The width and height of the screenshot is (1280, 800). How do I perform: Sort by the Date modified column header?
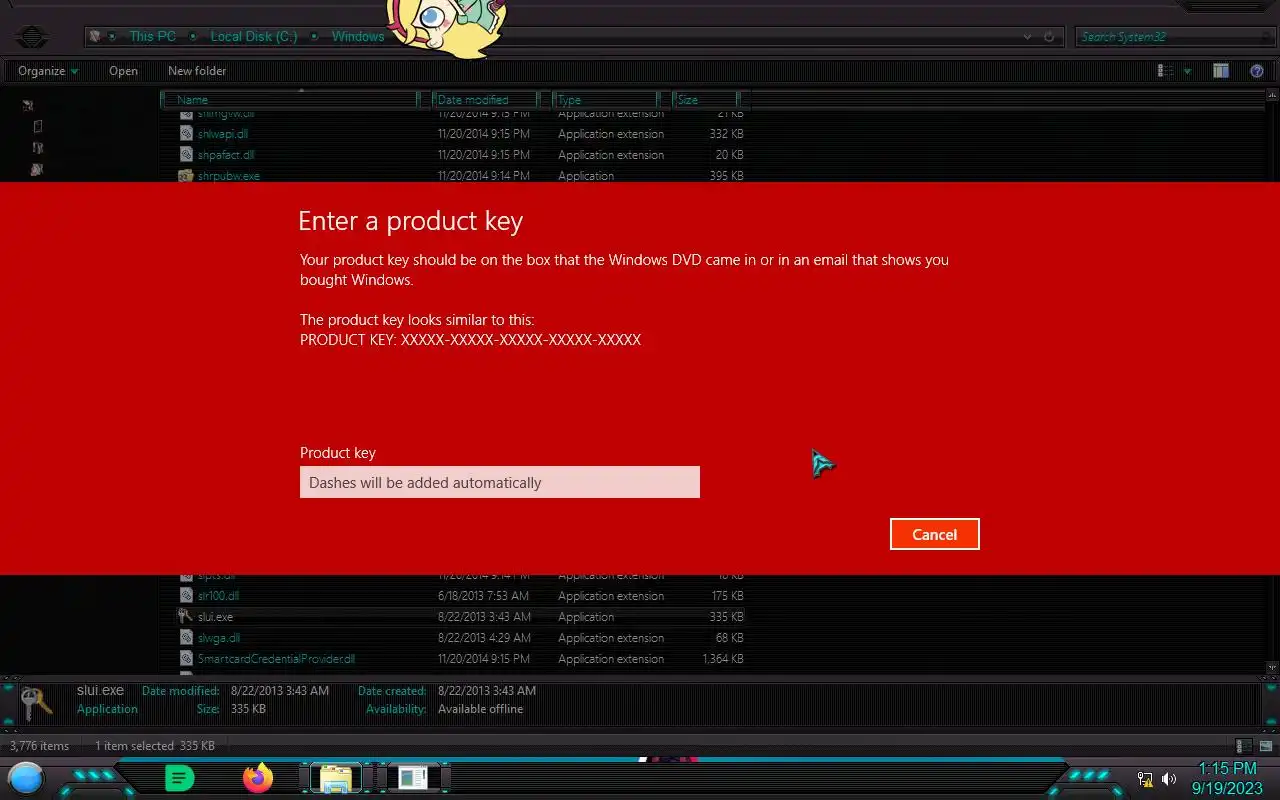click(x=486, y=100)
